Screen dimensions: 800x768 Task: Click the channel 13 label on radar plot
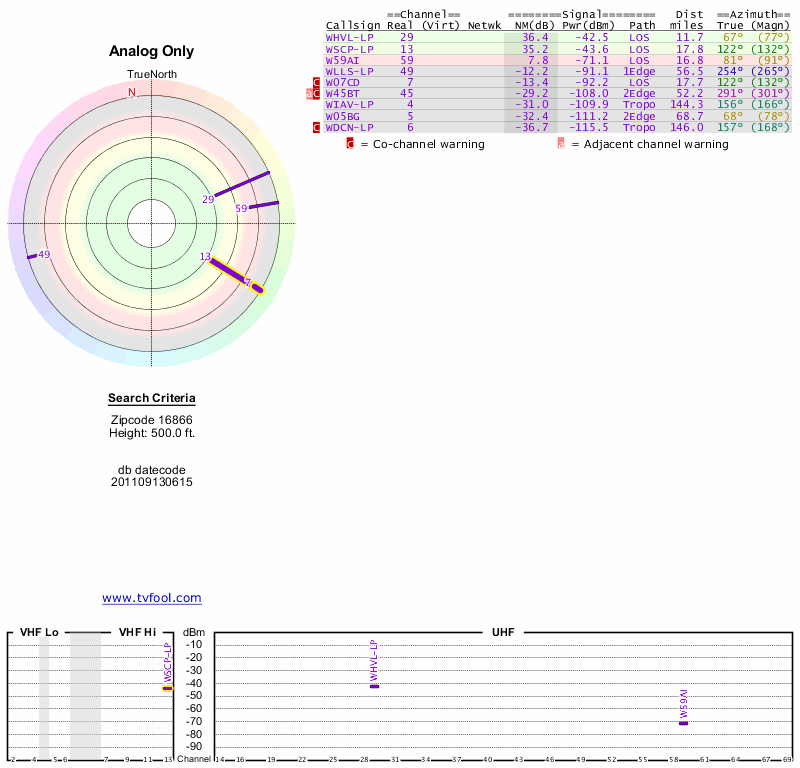(x=205, y=257)
